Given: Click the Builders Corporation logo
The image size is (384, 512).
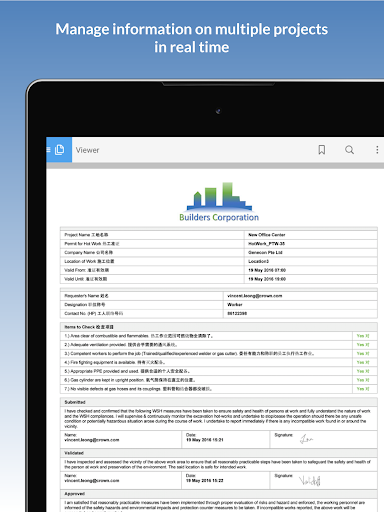Looking at the screenshot, I should pos(219,202).
